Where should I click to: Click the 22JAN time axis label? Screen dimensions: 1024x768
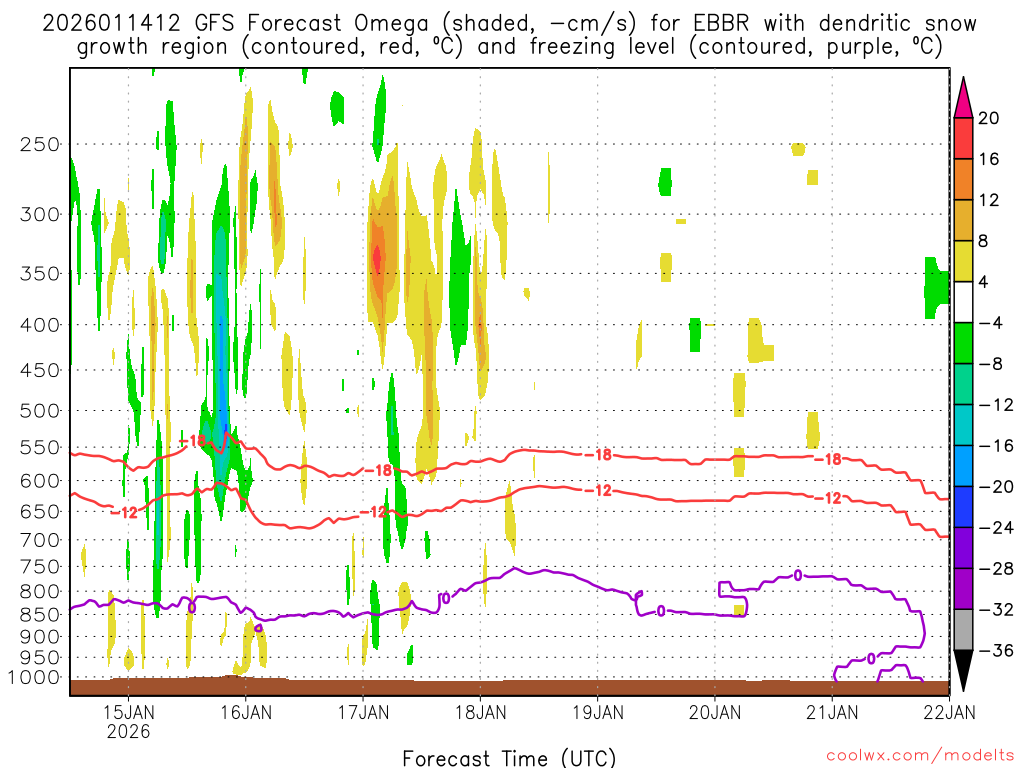(947, 712)
